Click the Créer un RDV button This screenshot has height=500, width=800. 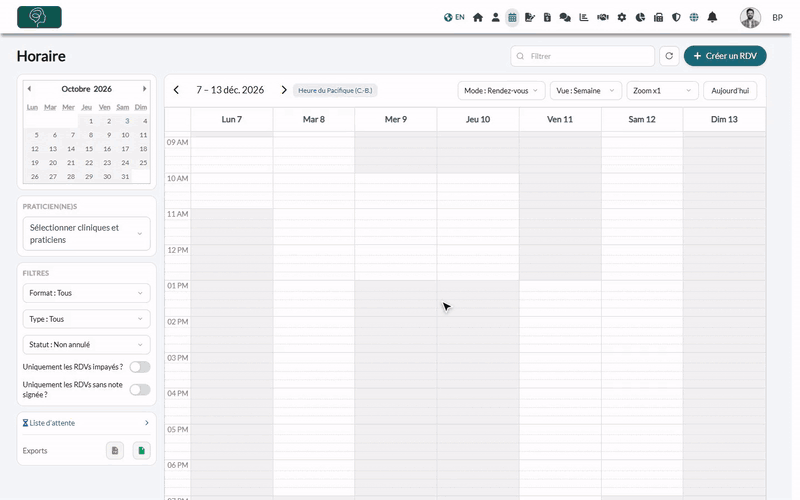coord(725,56)
